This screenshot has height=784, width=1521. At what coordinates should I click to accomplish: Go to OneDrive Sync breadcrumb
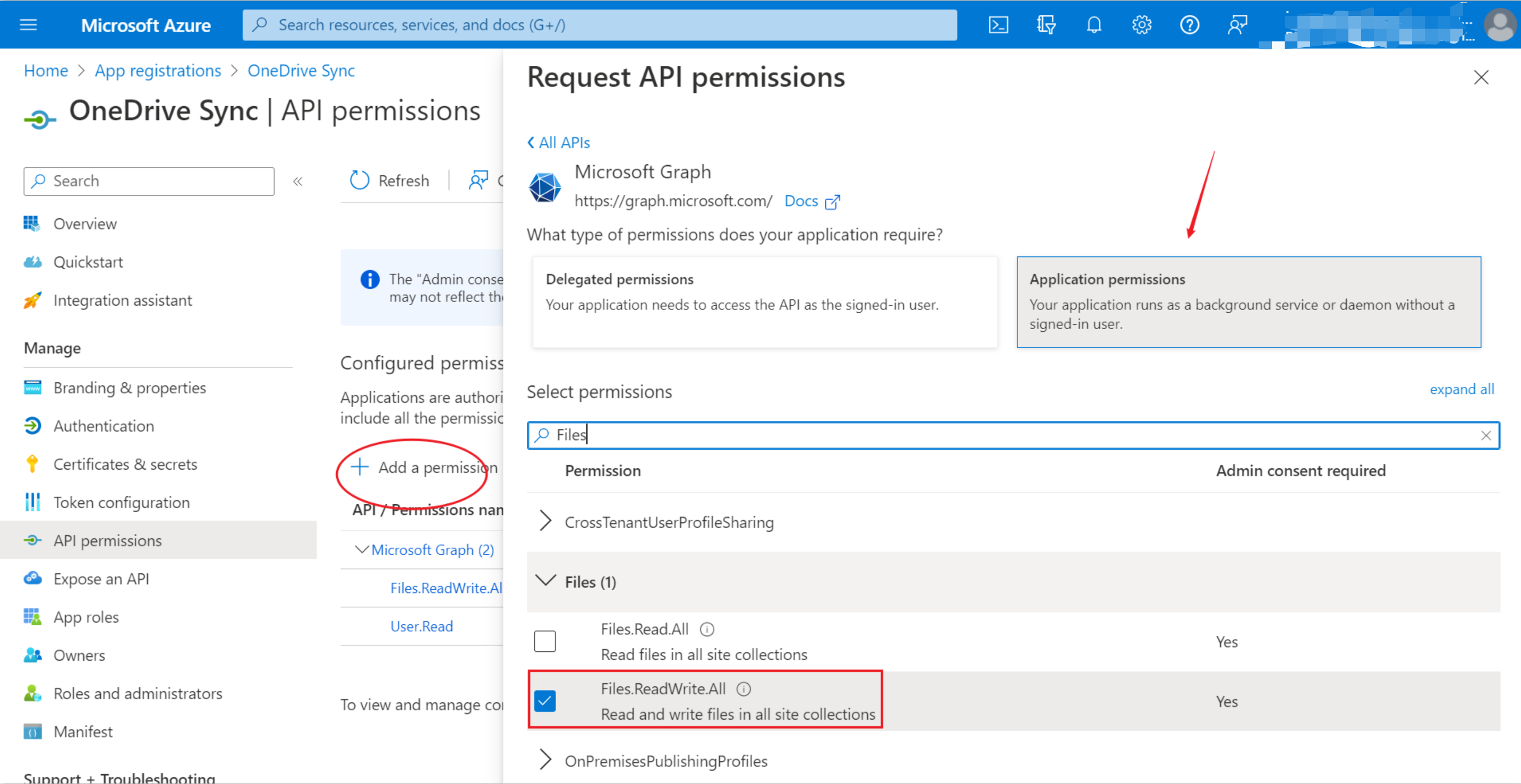[301, 71]
